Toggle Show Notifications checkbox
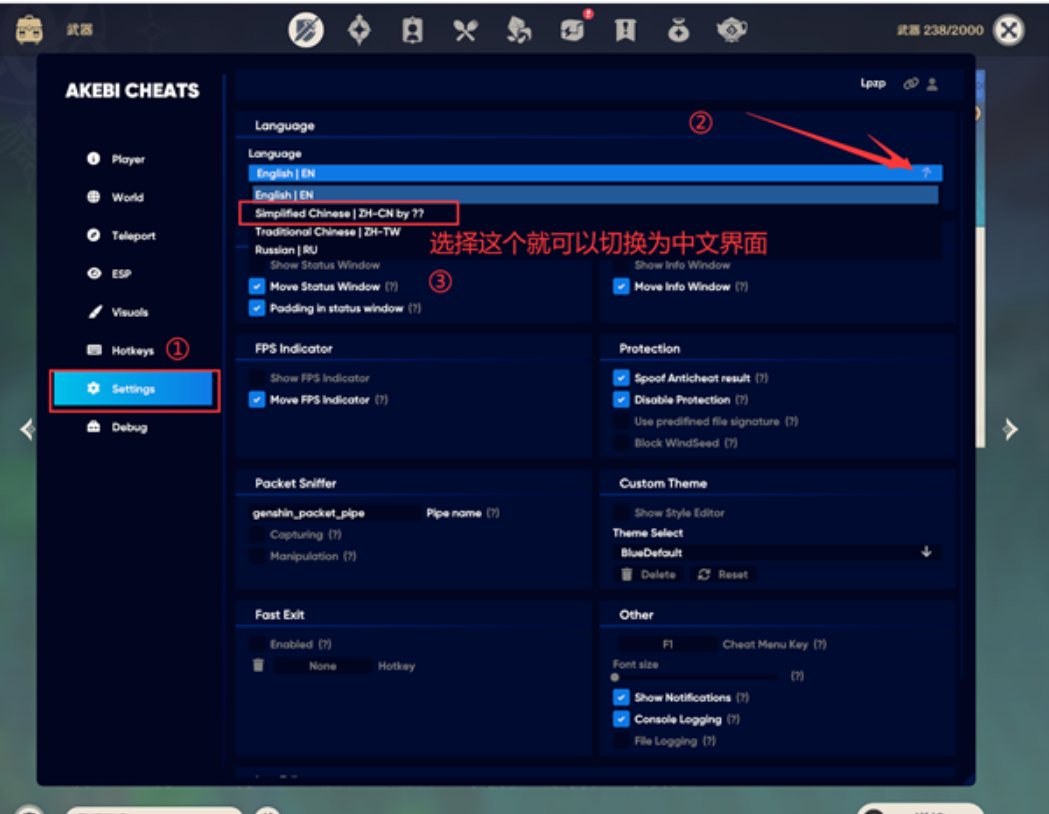The width and height of the screenshot is (1049, 814). pos(621,697)
